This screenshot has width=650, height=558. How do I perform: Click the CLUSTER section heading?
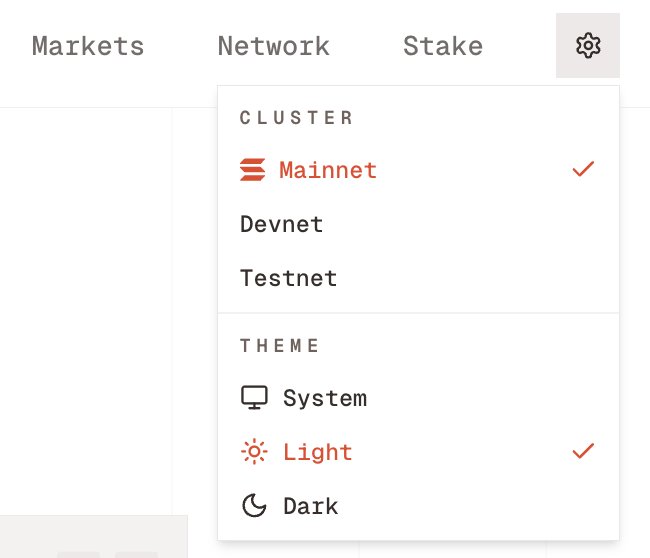pyautogui.click(x=297, y=118)
